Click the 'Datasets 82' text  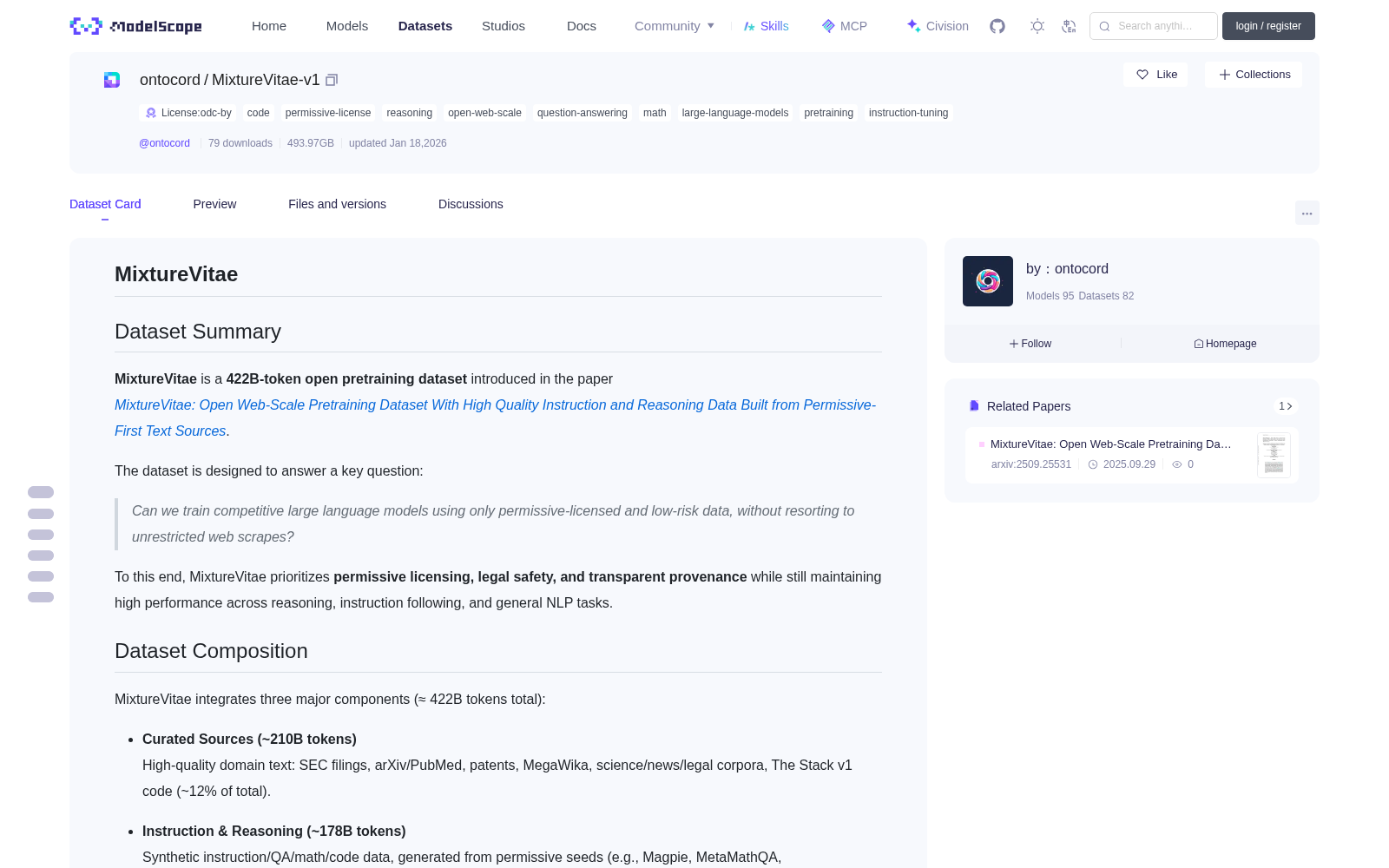tap(1106, 296)
